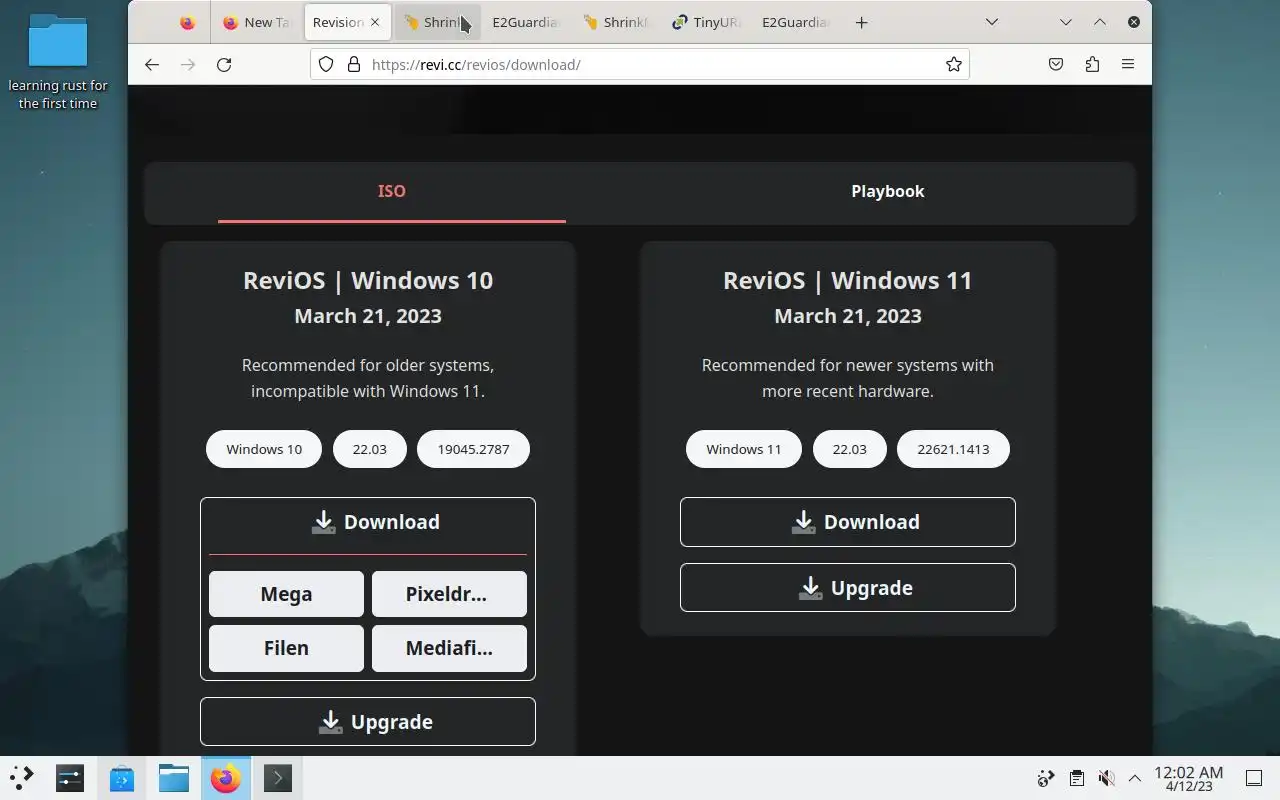The height and width of the screenshot is (800, 1280).
Task: Switch to the pinned Firefox tab
Action: (x=187, y=22)
